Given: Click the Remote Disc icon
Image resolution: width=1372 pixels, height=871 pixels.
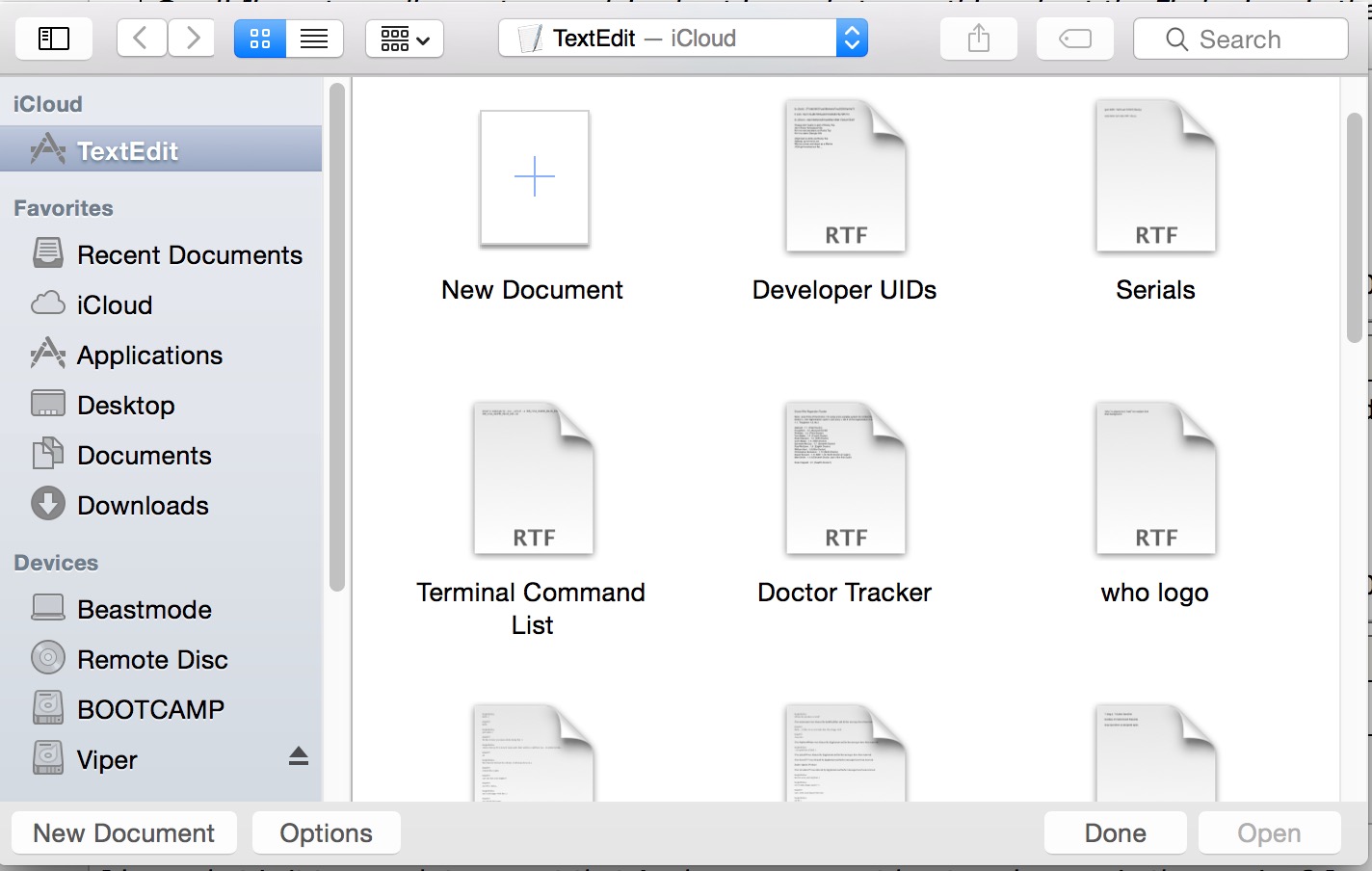Looking at the screenshot, I should point(48,658).
